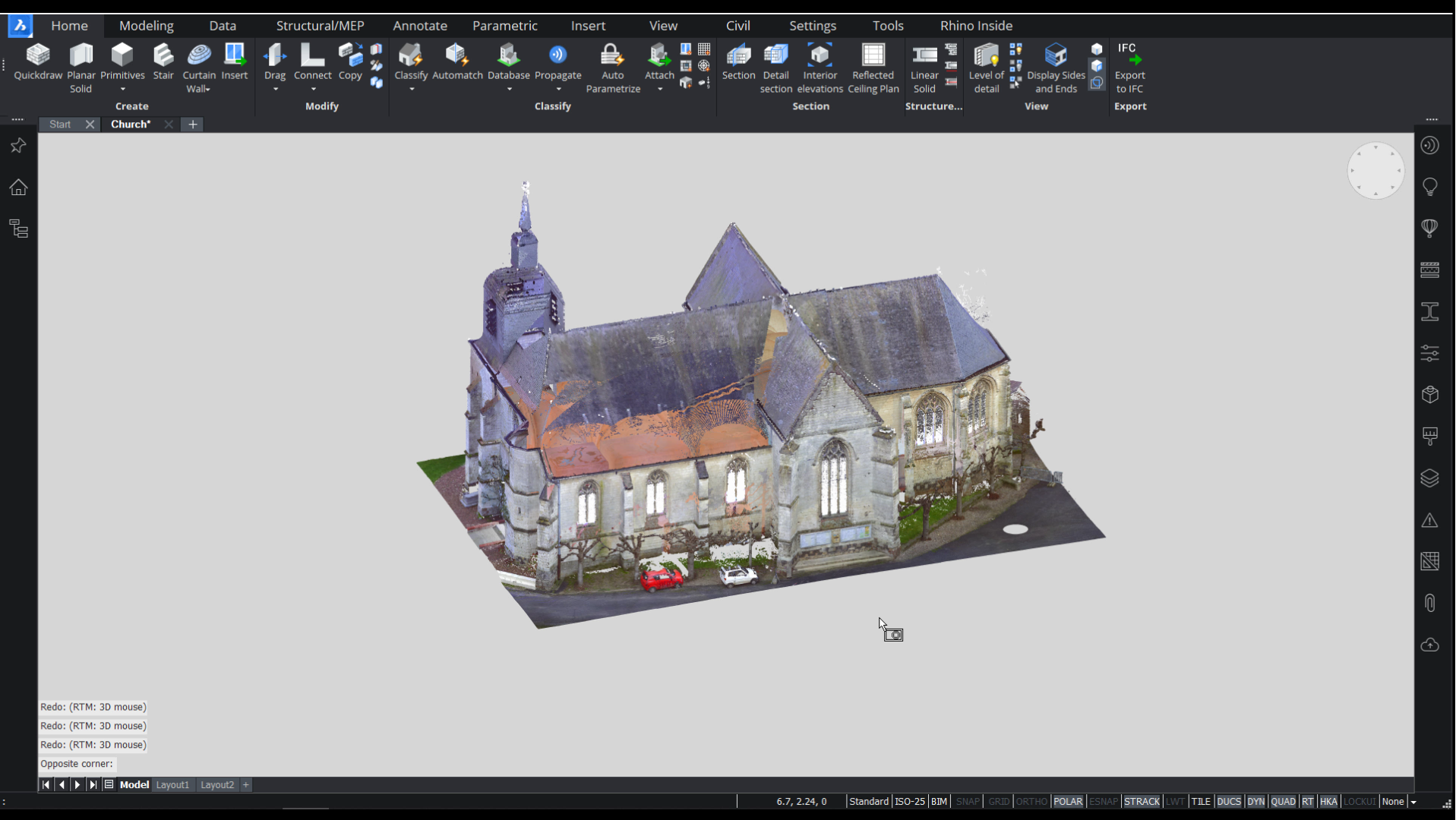
Task: Open the Structural/MEP ribbon tab
Action: 320,25
